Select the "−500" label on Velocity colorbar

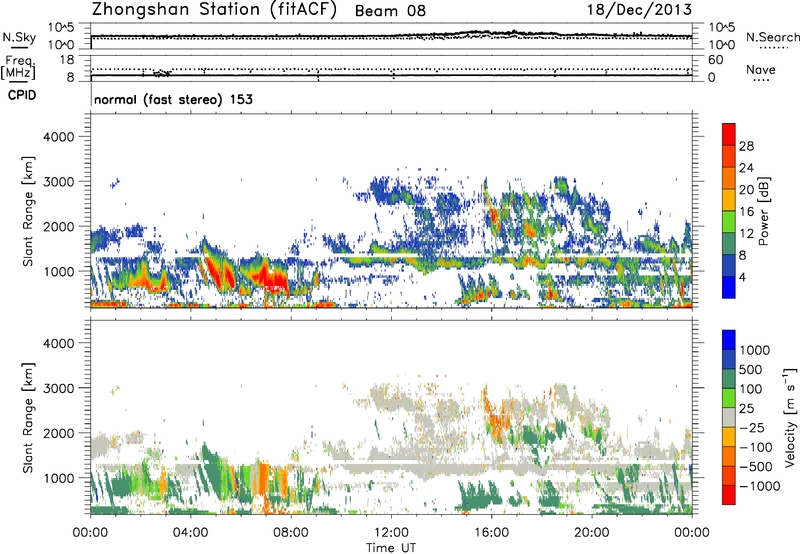[756, 467]
